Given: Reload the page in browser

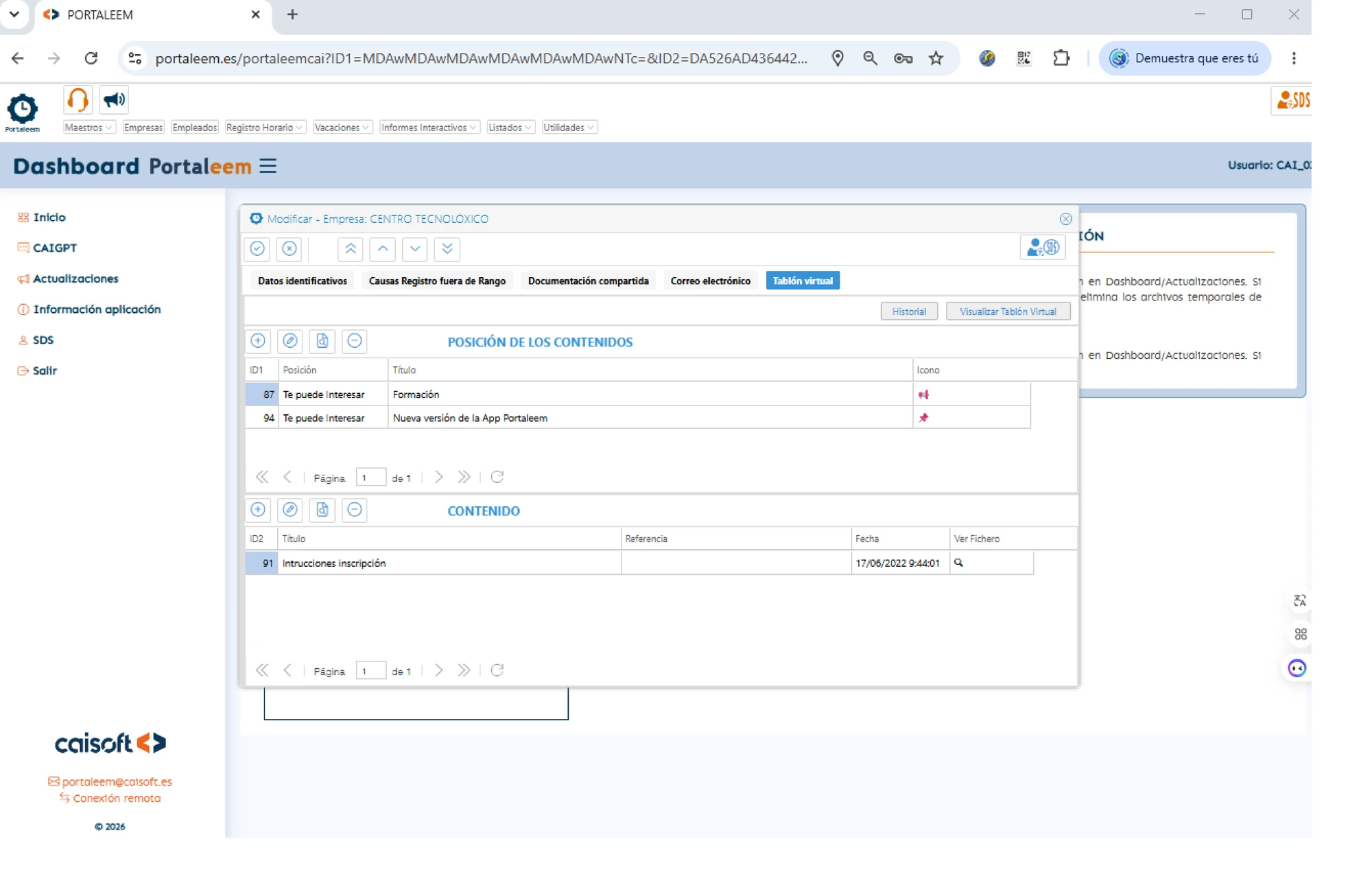Looking at the screenshot, I should pyautogui.click(x=91, y=58).
